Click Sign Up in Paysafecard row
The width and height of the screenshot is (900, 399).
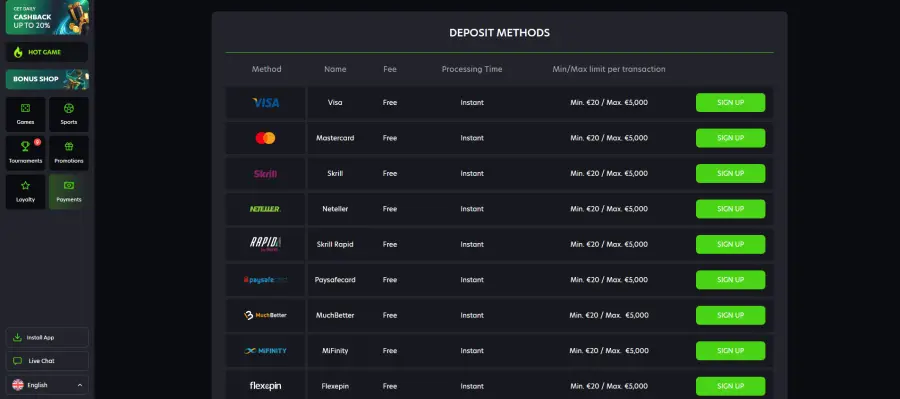point(730,280)
